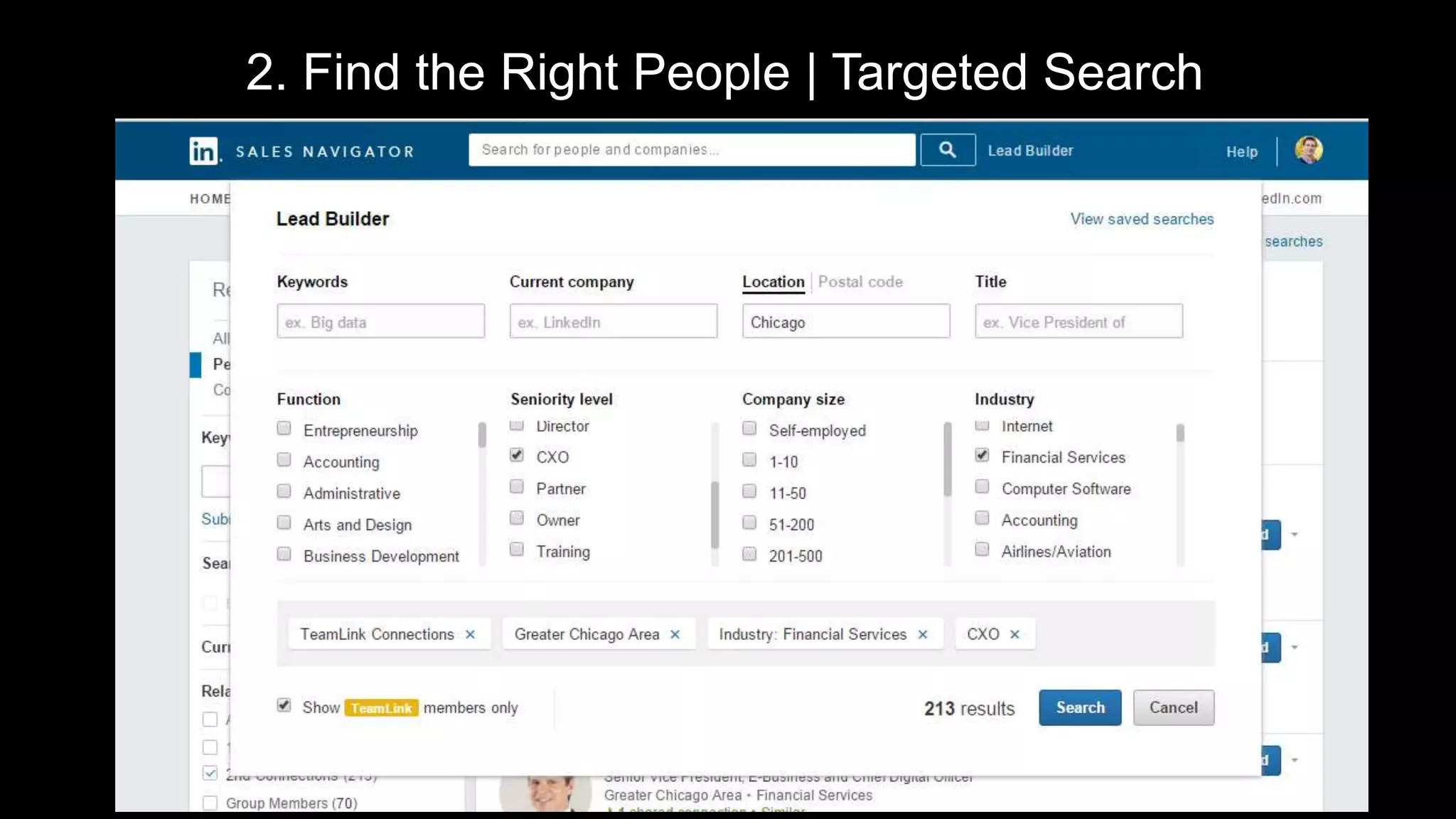Click the Keywords input field
1456x819 pixels.
point(381,321)
